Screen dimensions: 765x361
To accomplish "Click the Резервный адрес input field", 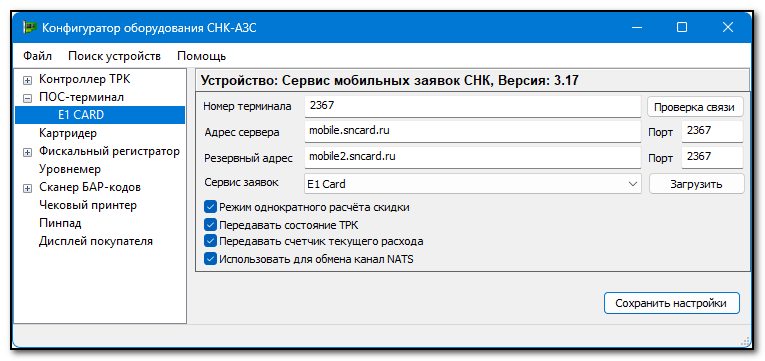I will (473, 157).
